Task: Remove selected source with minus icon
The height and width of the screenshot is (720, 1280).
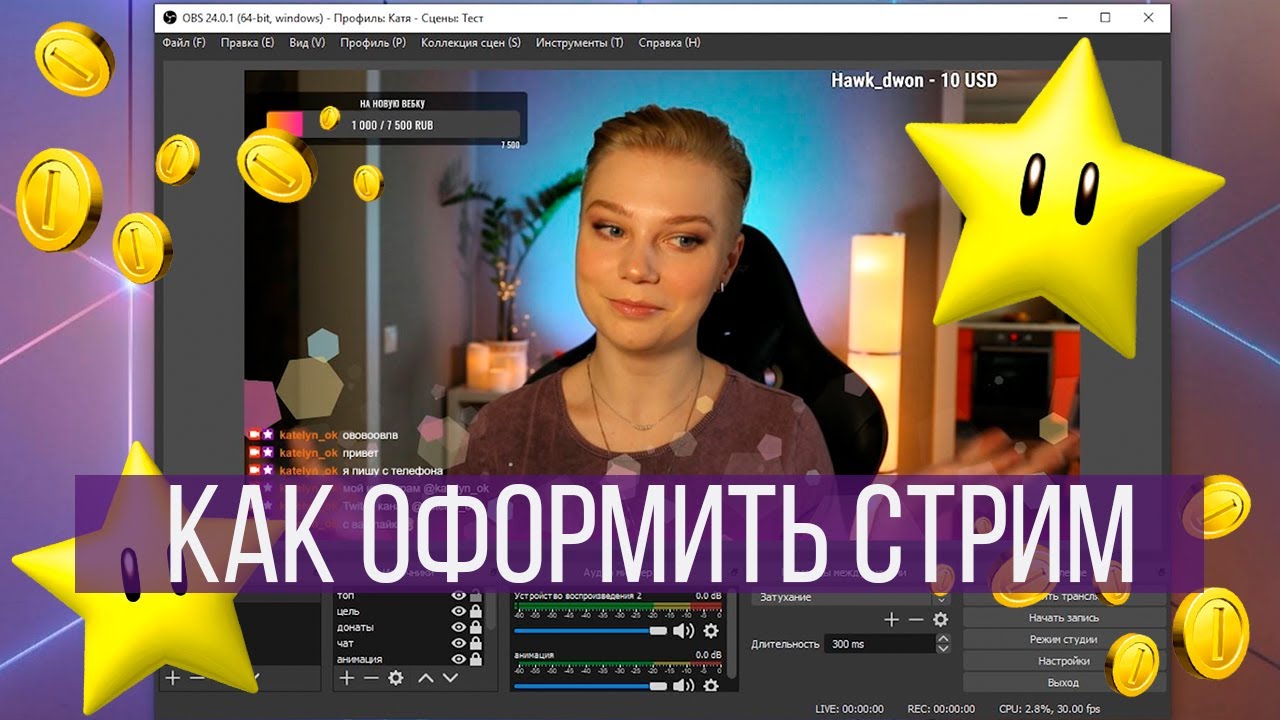Action: tap(371, 678)
